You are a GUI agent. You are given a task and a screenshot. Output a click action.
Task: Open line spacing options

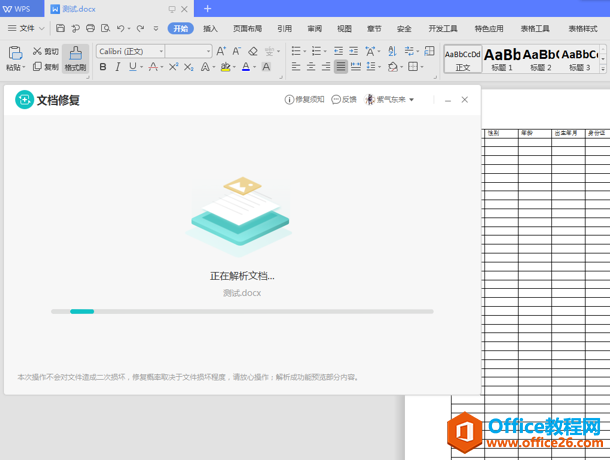(373, 67)
